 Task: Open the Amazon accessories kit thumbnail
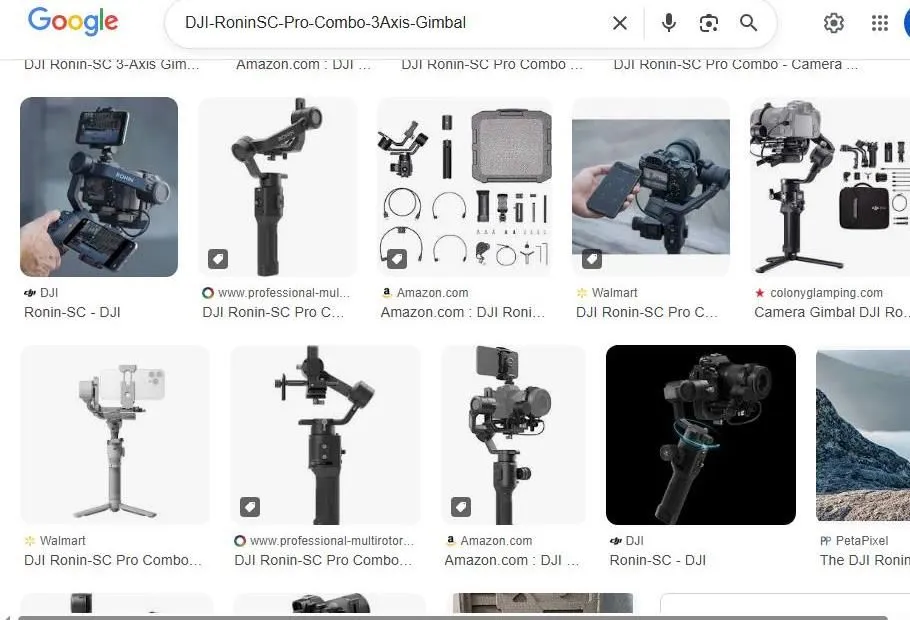point(464,187)
